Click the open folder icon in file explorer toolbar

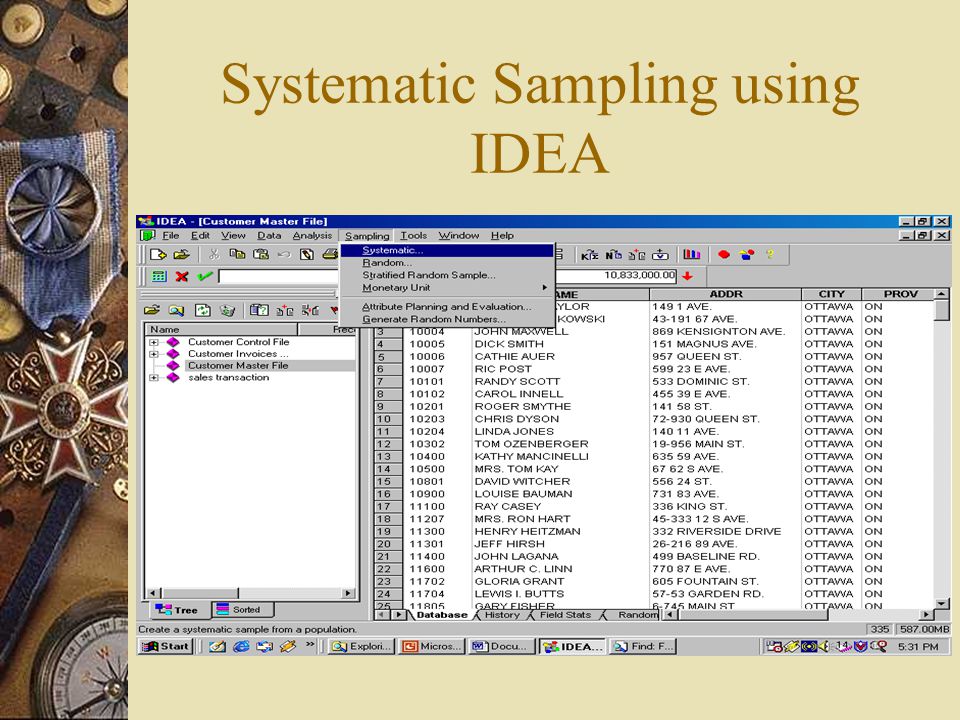[152, 310]
